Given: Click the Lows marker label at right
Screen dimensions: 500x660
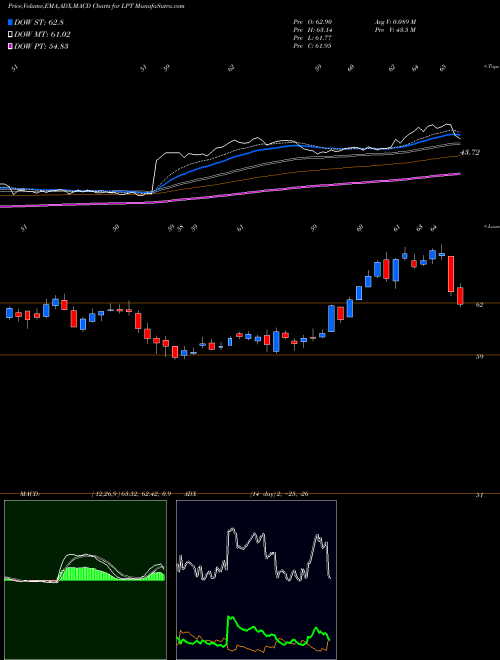Looking at the screenshot, I should [x=491, y=227].
